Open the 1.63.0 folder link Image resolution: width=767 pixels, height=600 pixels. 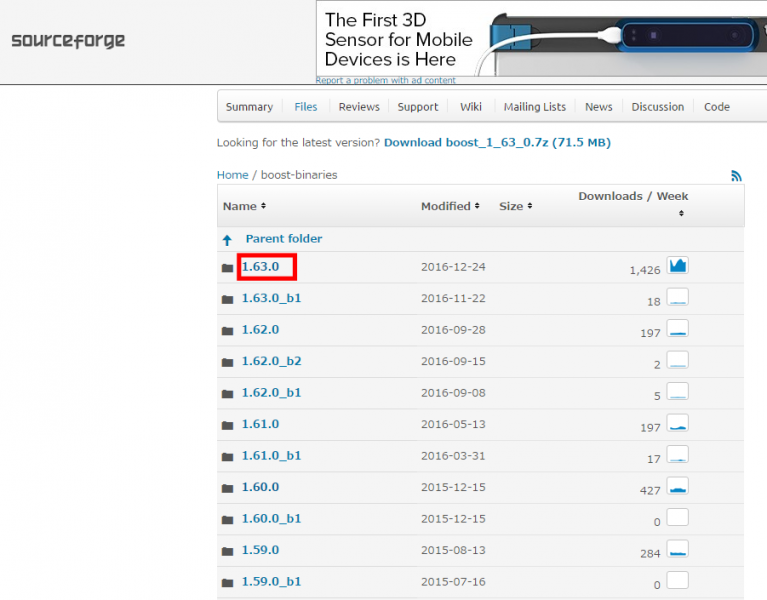[x=260, y=267]
